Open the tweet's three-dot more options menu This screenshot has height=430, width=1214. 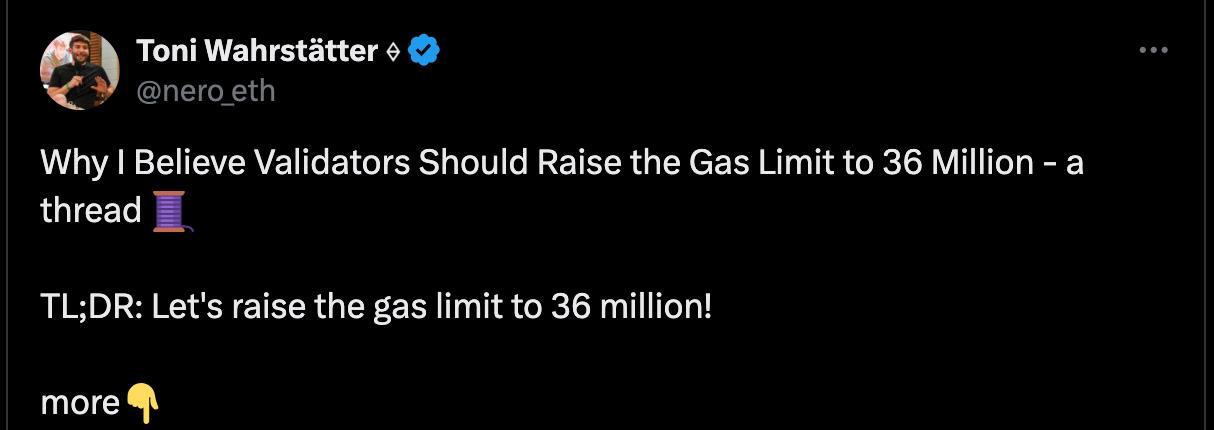tap(1153, 50)
